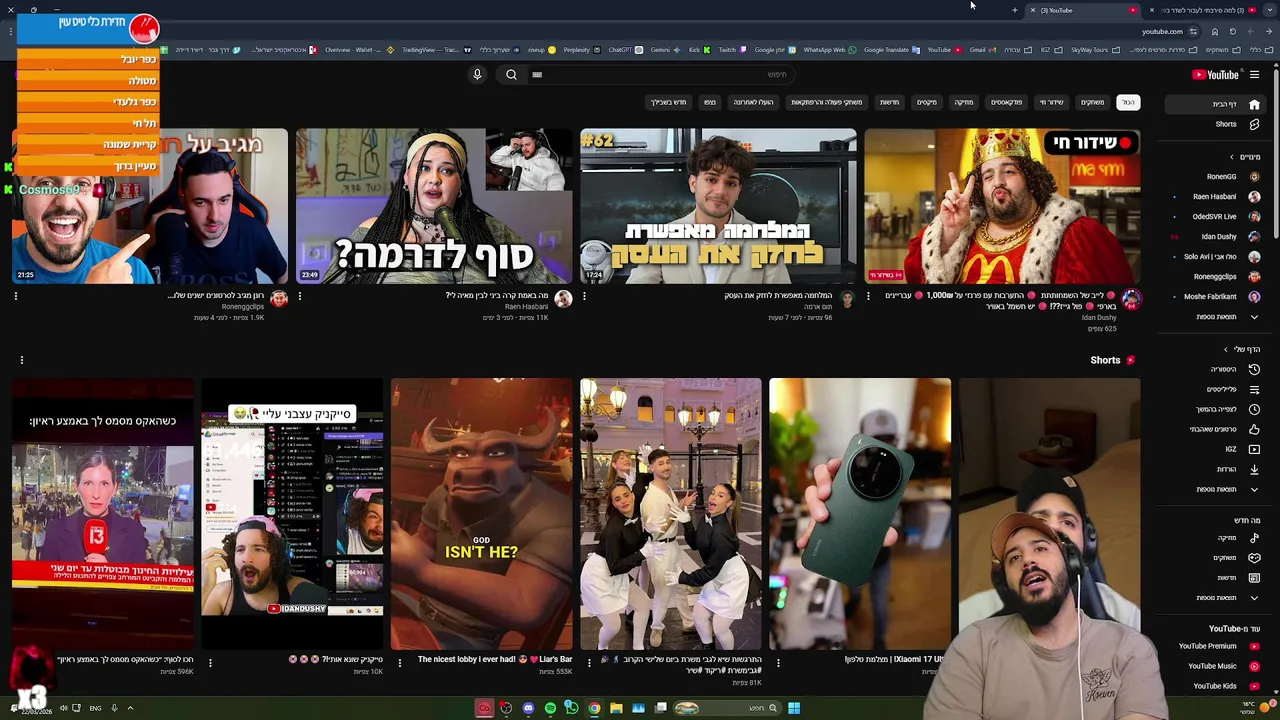Open YouTube Kids link
Screen dimensions: 1280x720
click(1218, 686)
